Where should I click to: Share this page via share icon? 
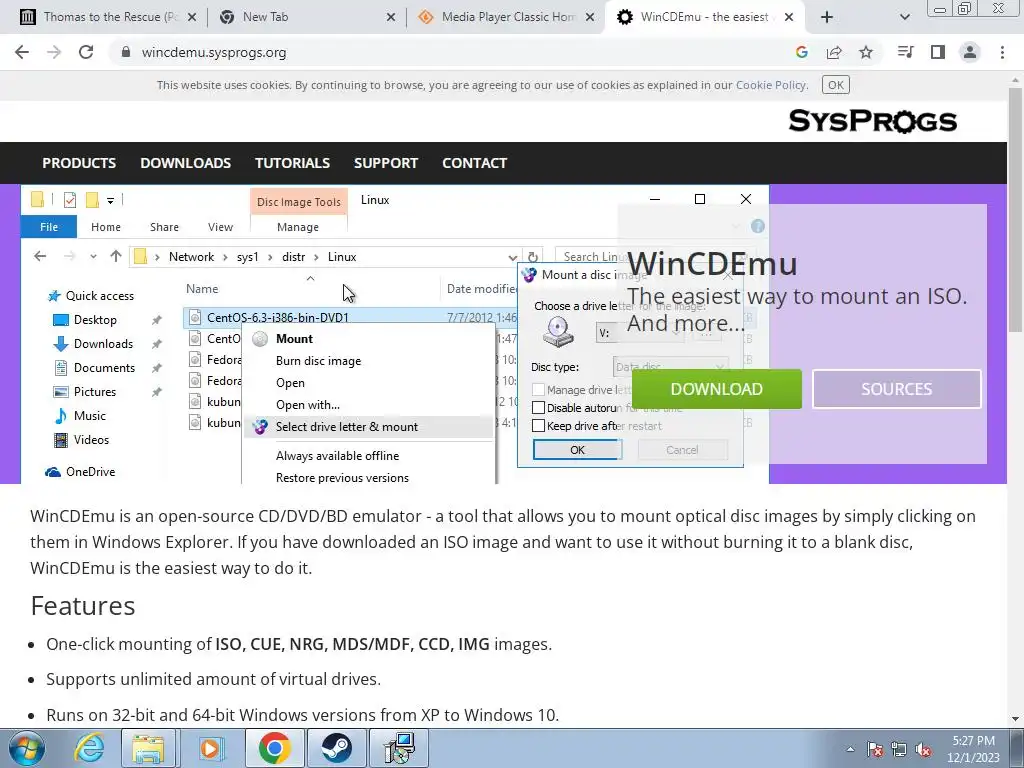[834, 52]
